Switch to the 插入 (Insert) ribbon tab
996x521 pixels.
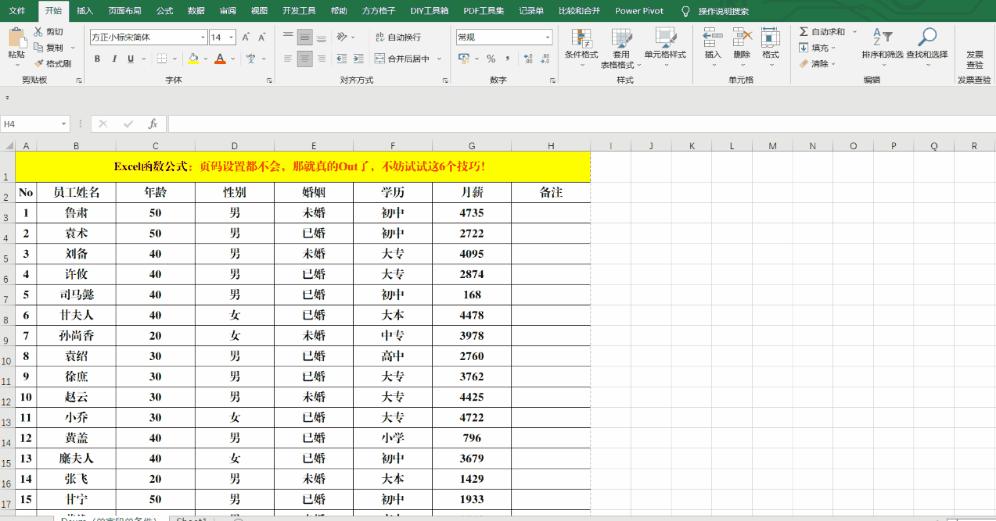(85, 10)
